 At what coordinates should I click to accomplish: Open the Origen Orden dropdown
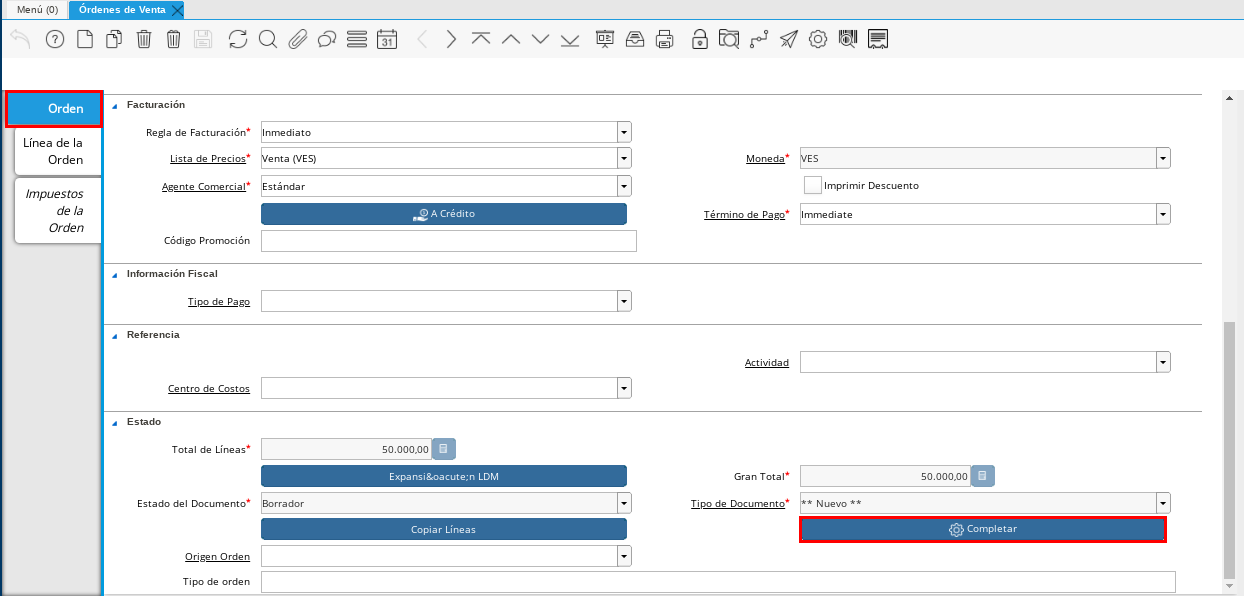click(x=624, y=556)
